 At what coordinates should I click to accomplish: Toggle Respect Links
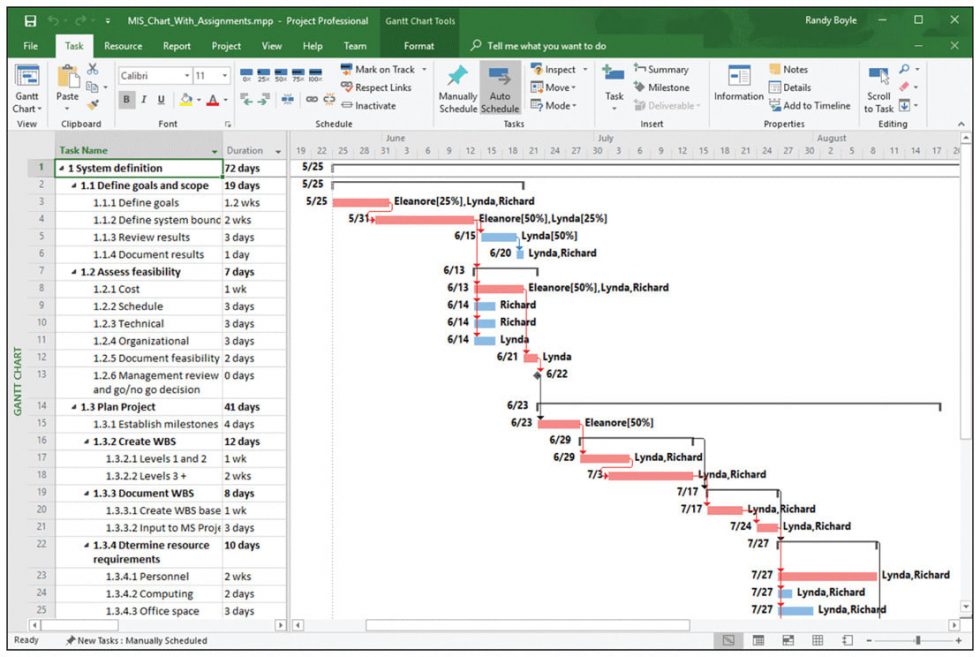[376, 88]
